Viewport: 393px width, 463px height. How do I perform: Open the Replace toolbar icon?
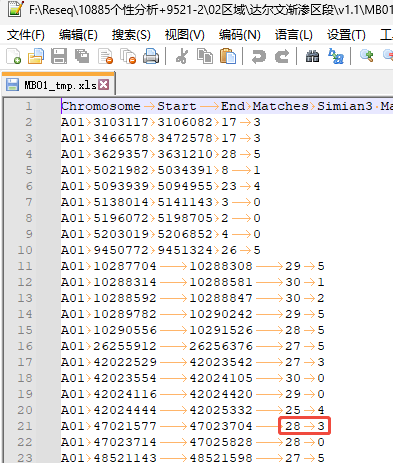(x=336, y=56)
